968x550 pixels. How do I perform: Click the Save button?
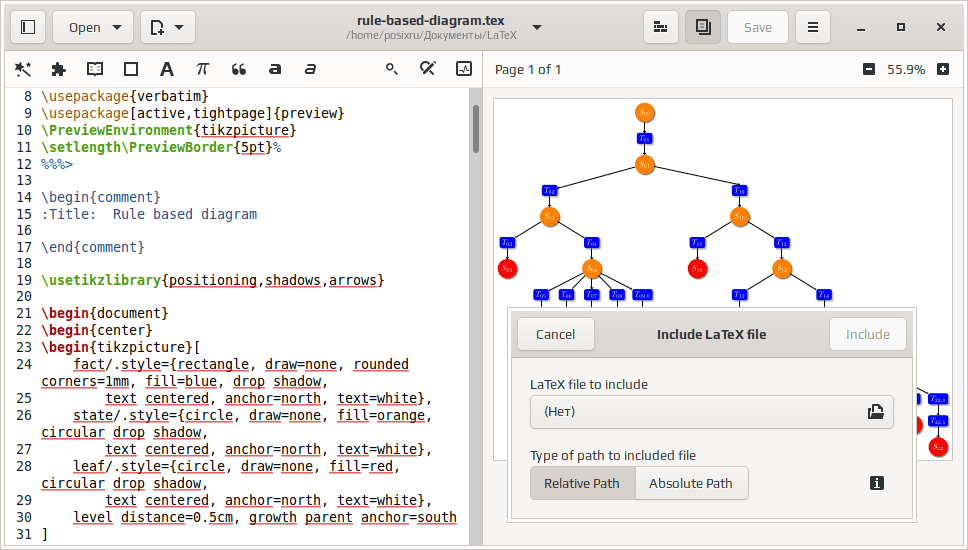tap(757, 27)
